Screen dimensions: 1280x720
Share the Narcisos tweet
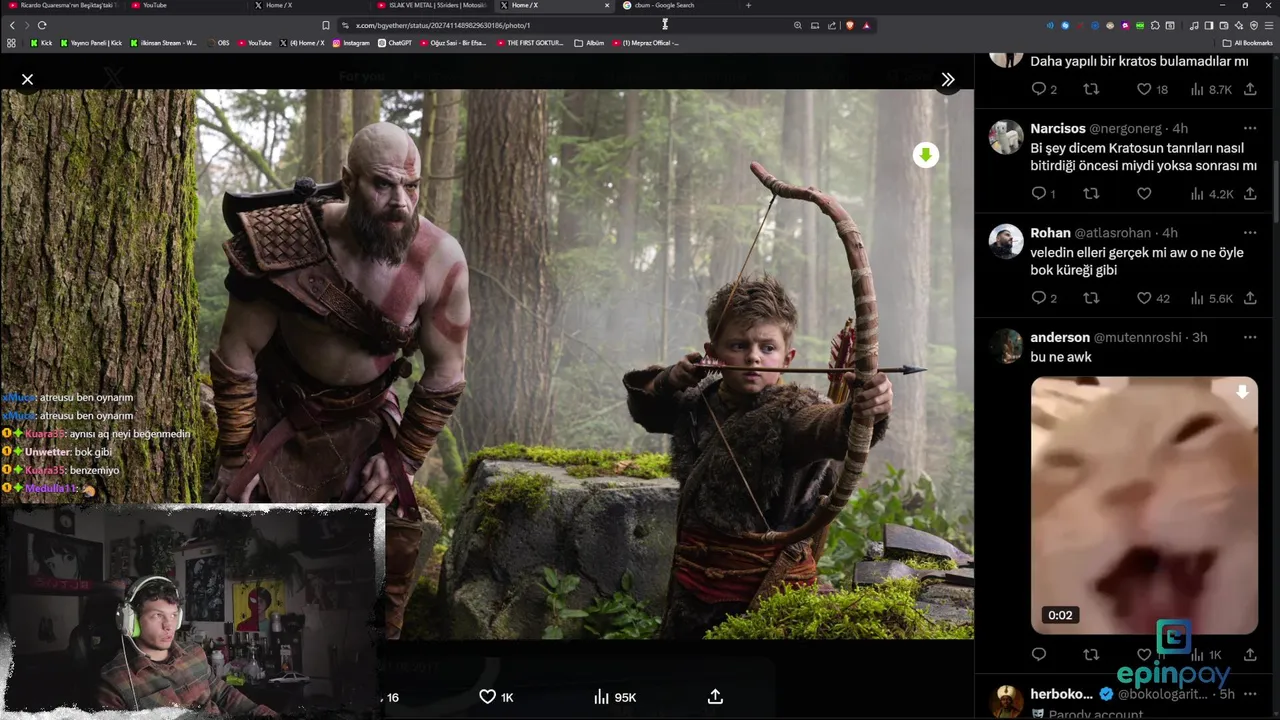pos(1250,194)
